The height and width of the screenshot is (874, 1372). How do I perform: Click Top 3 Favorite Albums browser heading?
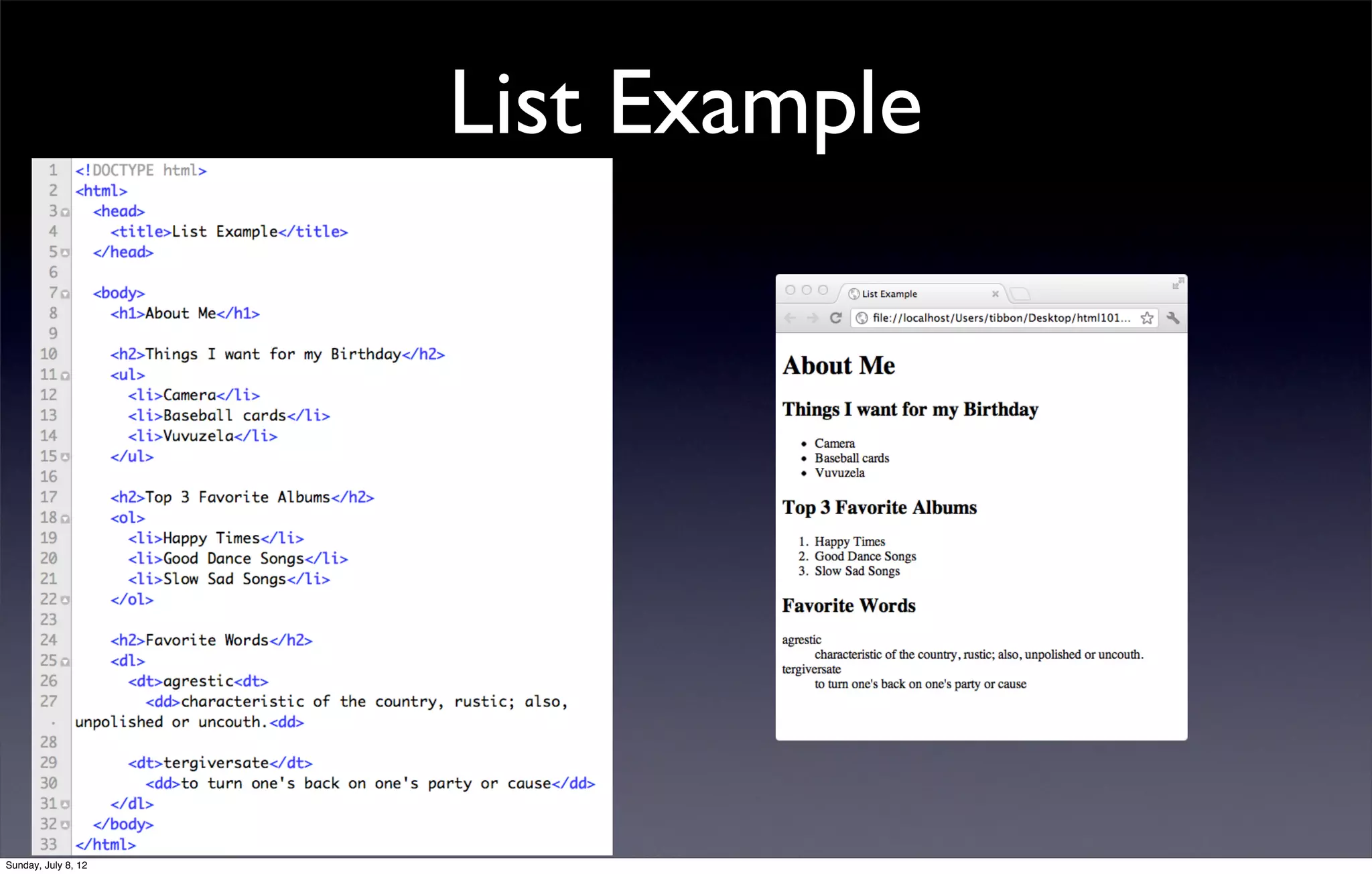[880, 507]
